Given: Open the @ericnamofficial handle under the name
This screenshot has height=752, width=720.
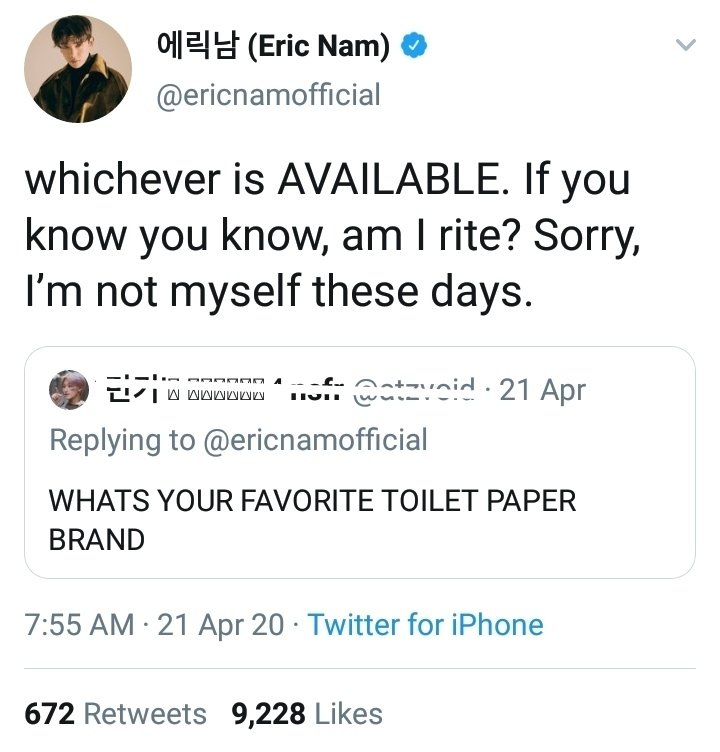Looking at the screenshot, I should [x=269, y=95].
